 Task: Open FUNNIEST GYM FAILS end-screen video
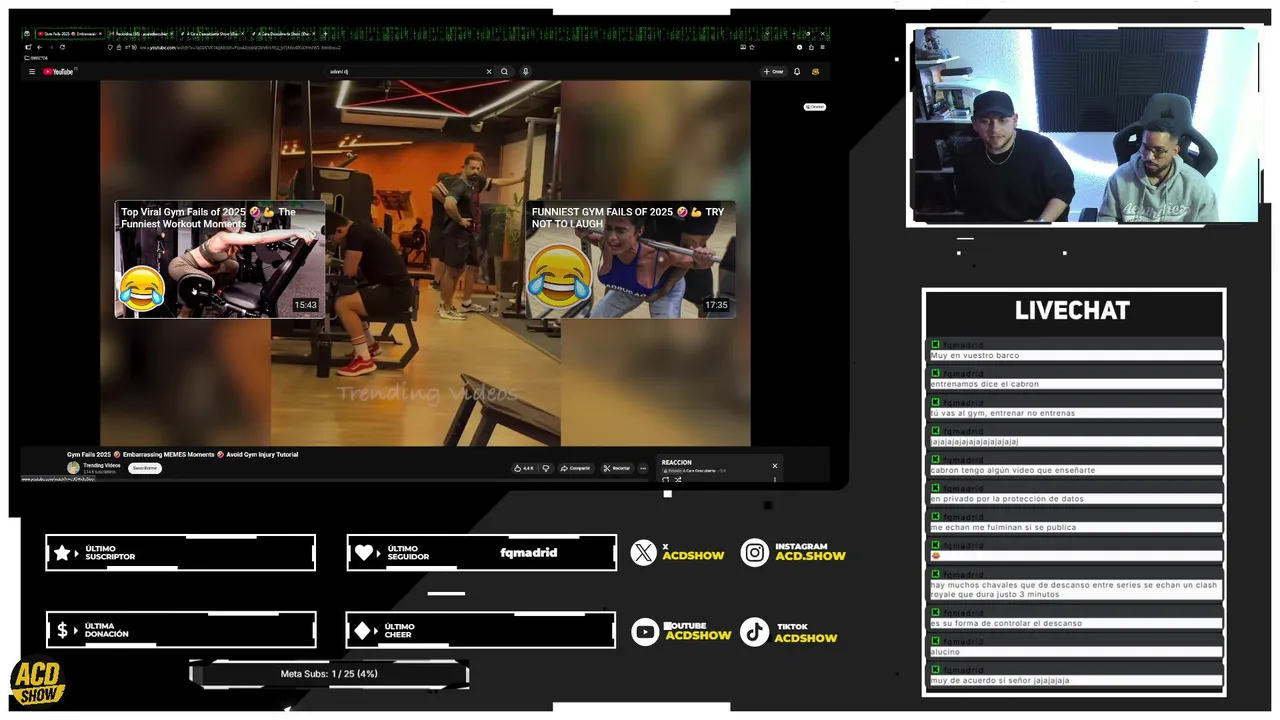point(630,259)
